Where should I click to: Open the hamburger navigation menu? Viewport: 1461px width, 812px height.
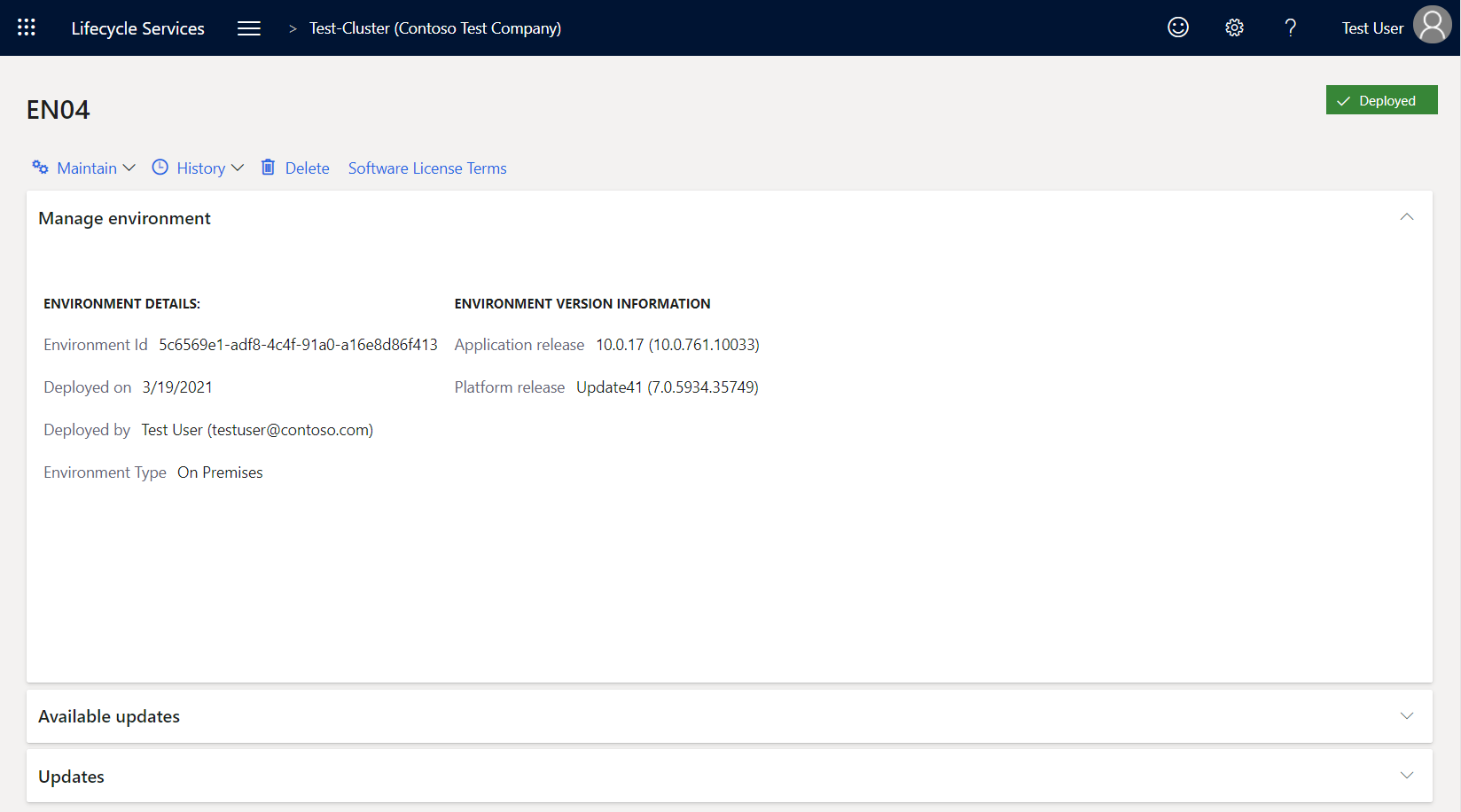pos(249,28)
